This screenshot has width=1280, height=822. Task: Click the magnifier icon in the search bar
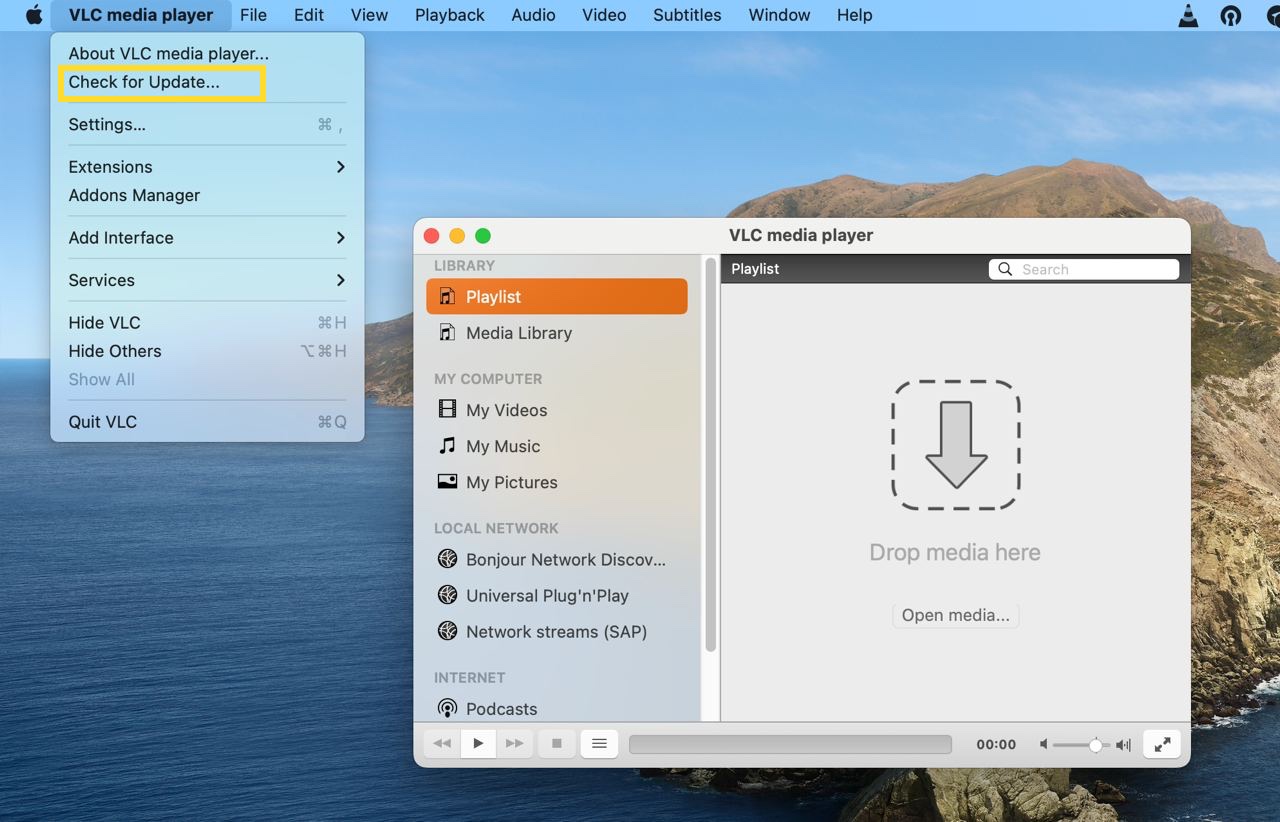[x=1005, y=269]
